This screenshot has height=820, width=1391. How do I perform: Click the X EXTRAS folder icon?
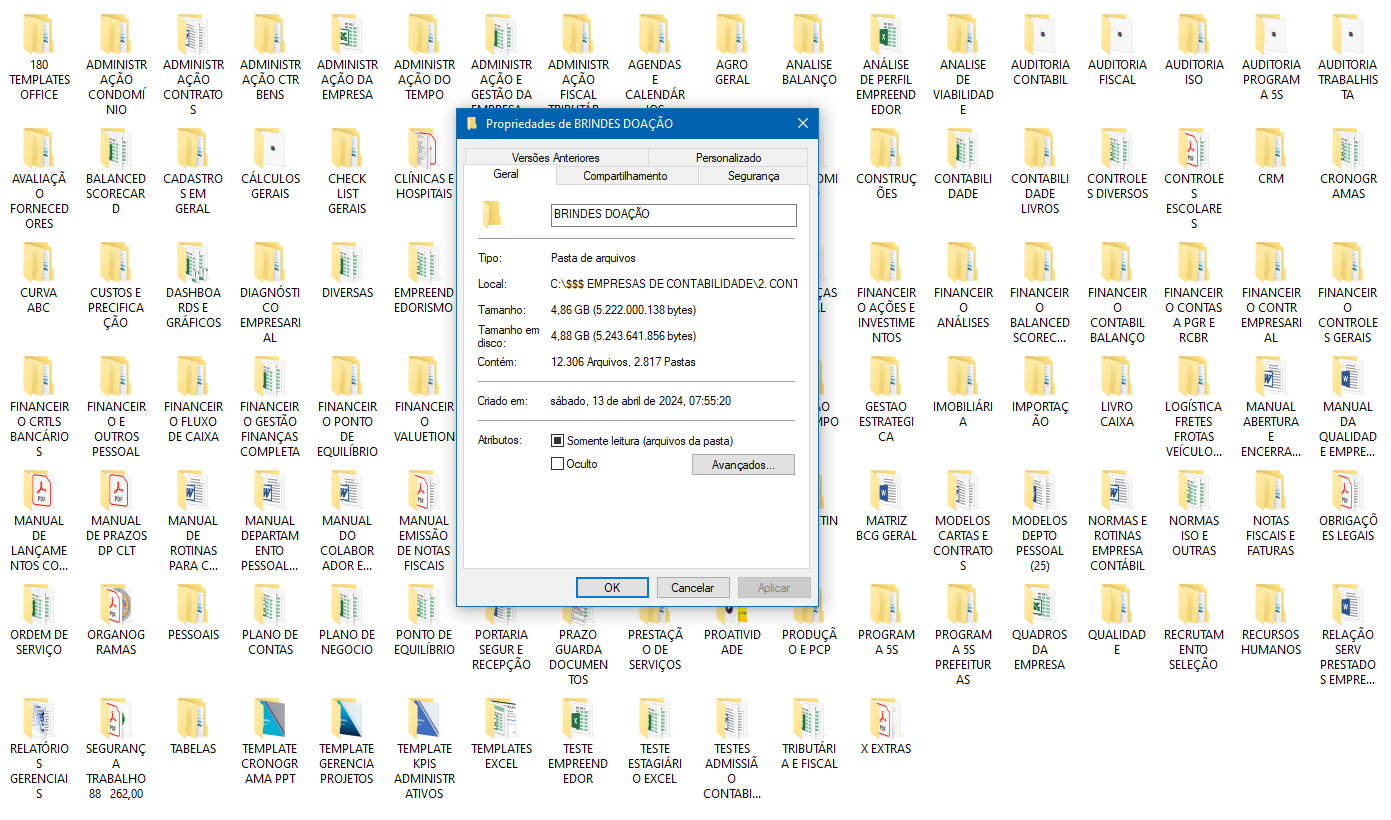coord(886,719)
